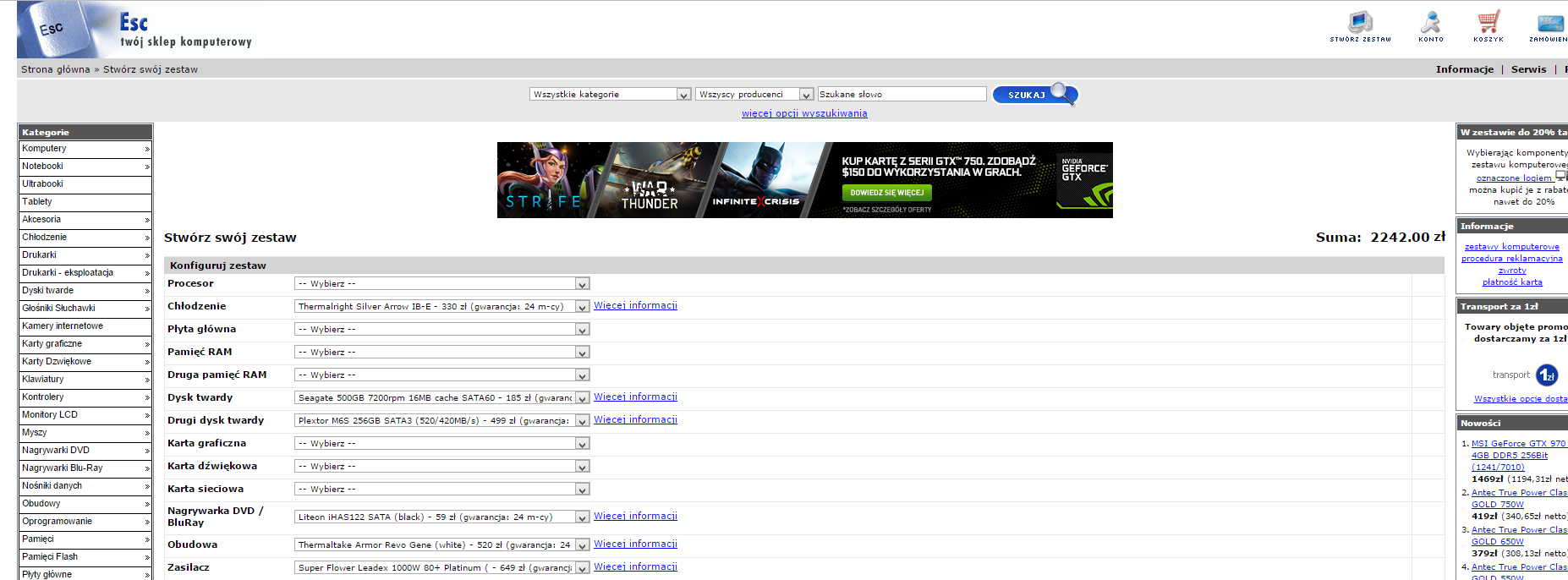This screenshot has height=580, width=1568.
Task: Open Więcej informacji for Dysk twardy
Action: (x=635, y=397)
